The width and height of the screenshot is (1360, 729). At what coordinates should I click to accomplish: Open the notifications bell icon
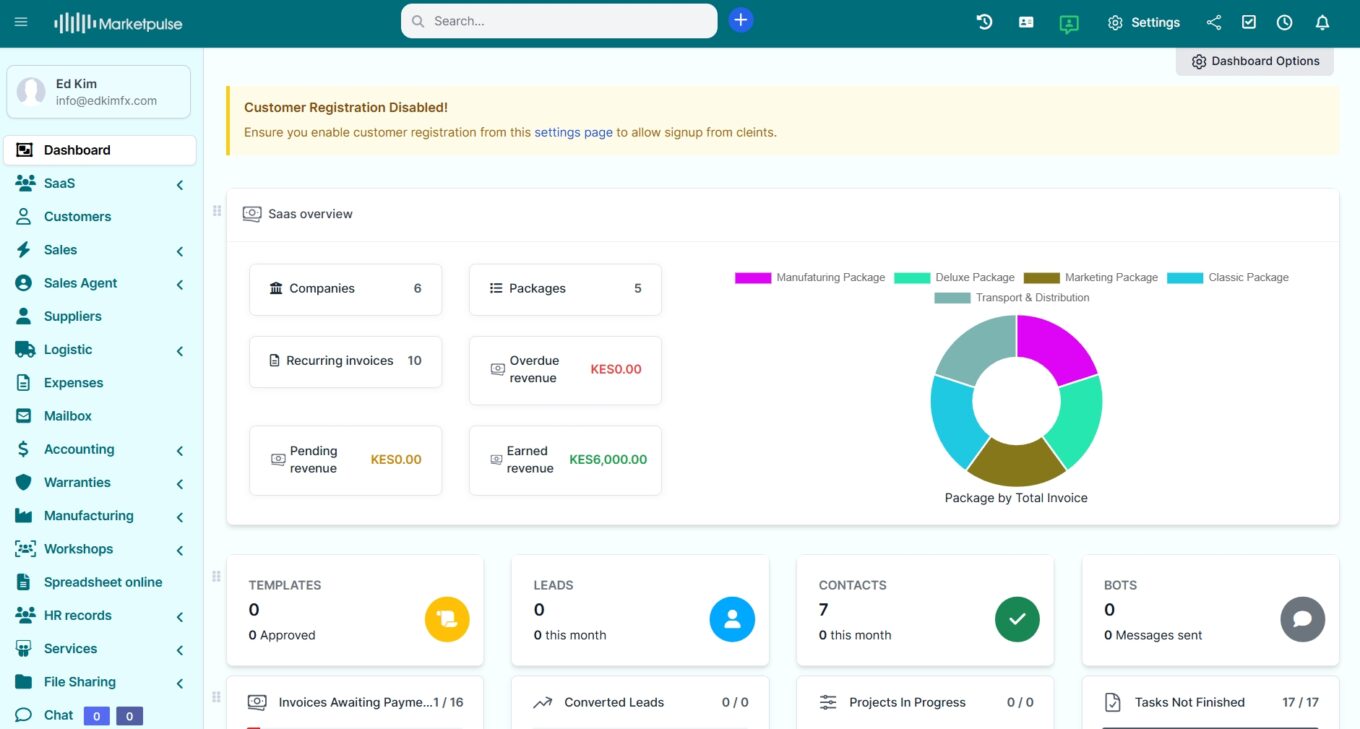click(x=1322, y=22)
